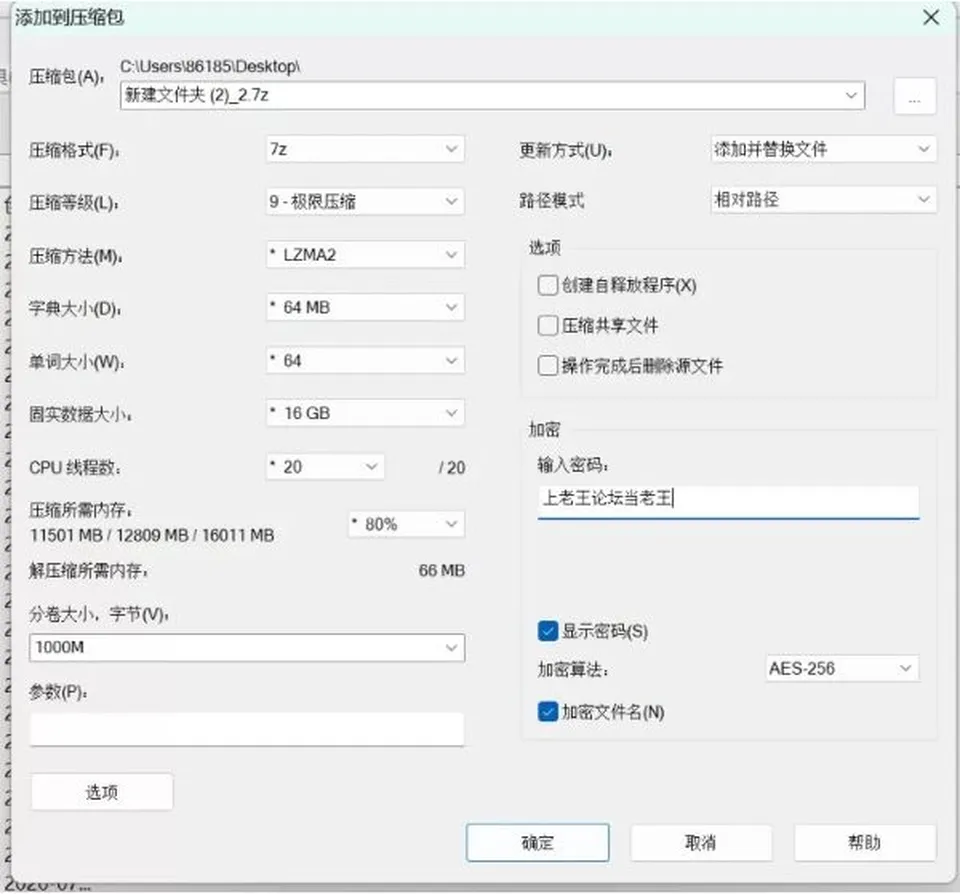Open the memory usage 80% dropdown

coord(407,524)
